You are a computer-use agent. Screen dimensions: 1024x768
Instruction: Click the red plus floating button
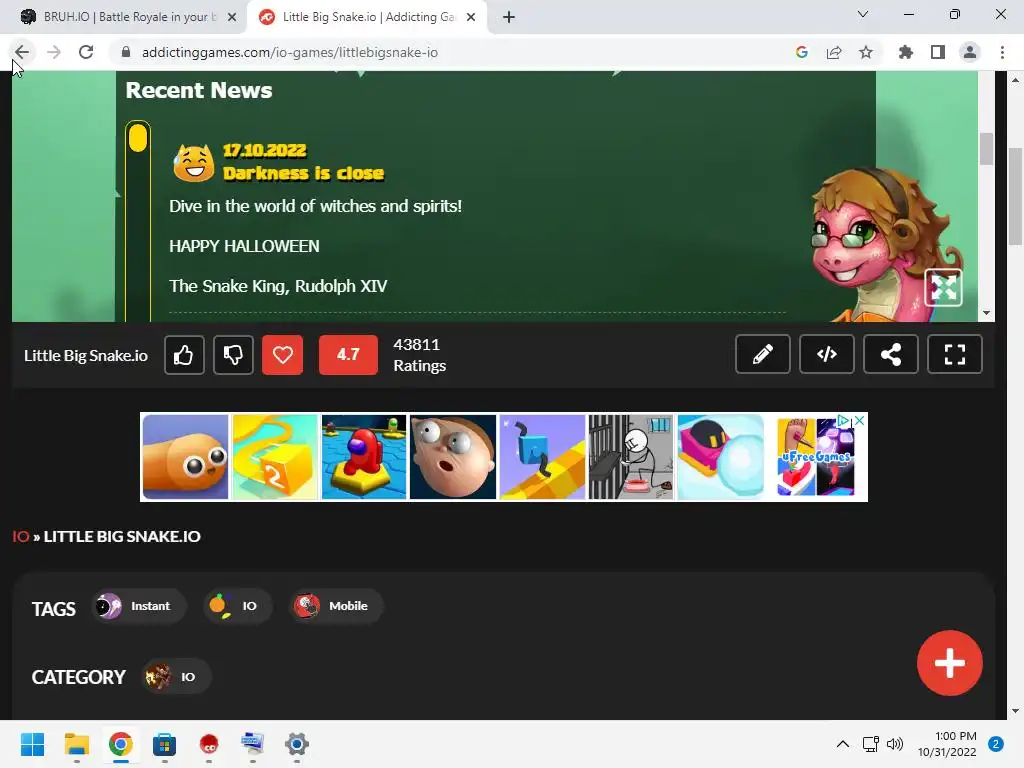click(950, 663)
